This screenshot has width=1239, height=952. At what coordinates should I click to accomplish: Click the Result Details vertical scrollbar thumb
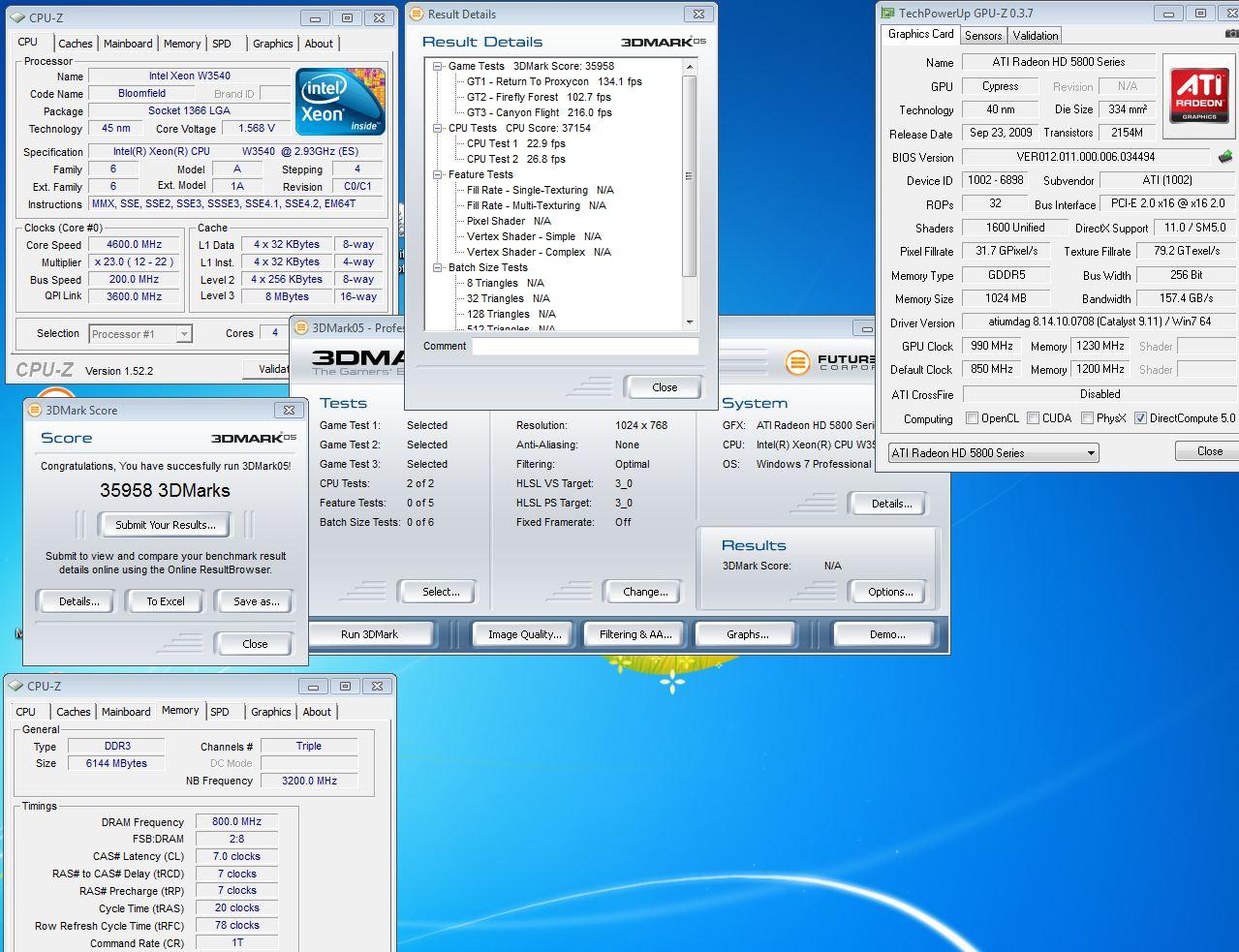[x=690, y=176]
